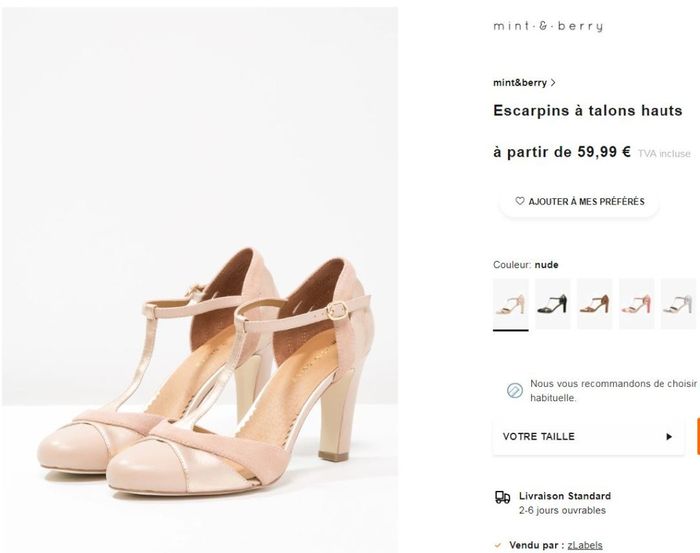Click the chevron next to mint&berry

[x=553, y=83]
